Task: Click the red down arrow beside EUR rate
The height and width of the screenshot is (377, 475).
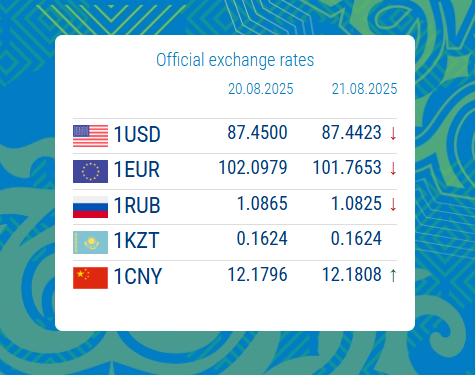Action: tap(393, 169)
